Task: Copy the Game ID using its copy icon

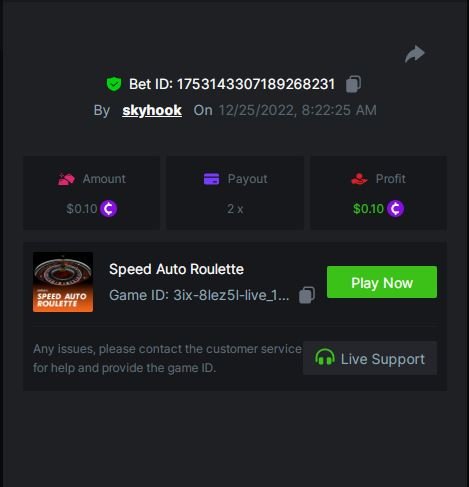Action: [x=307, y=295]
